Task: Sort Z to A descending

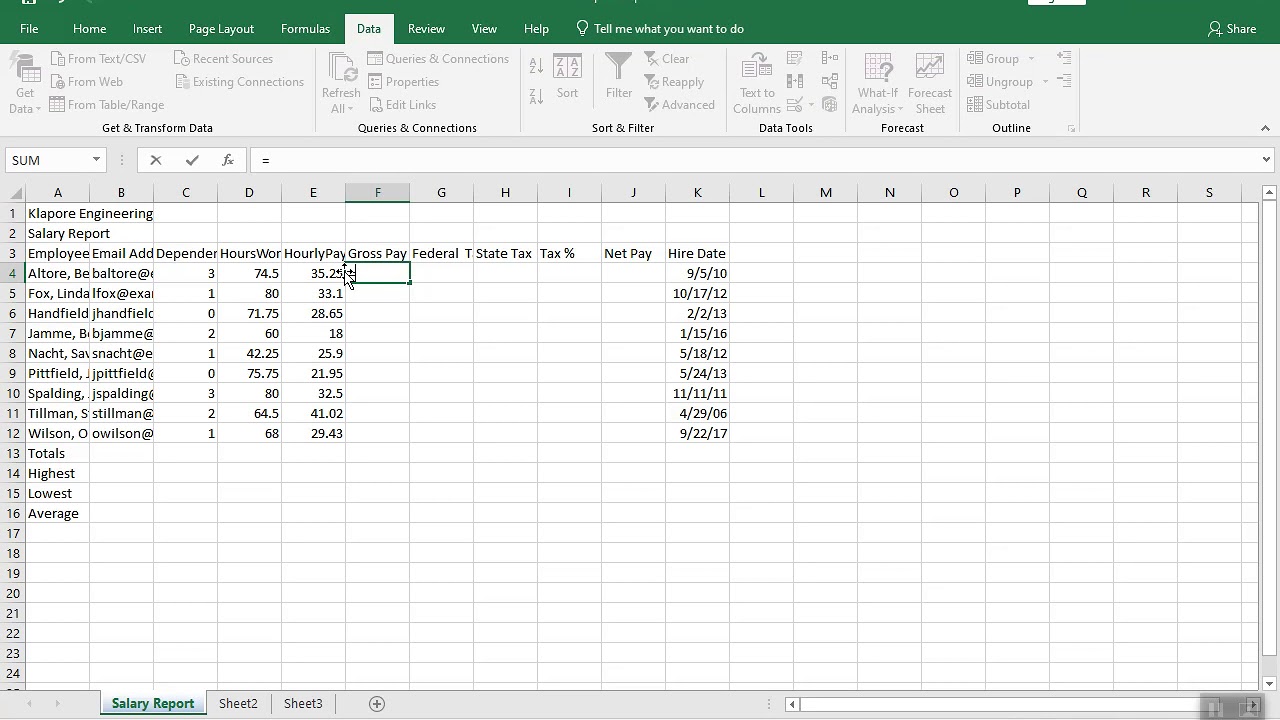Action: pos(536,95)
